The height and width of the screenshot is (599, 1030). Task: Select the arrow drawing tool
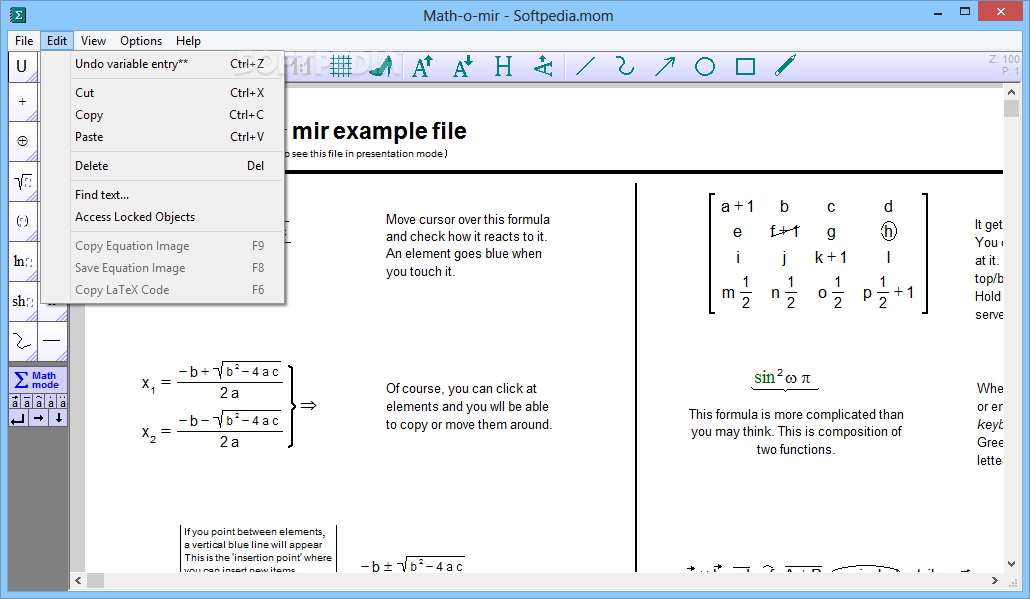[665, 66]
